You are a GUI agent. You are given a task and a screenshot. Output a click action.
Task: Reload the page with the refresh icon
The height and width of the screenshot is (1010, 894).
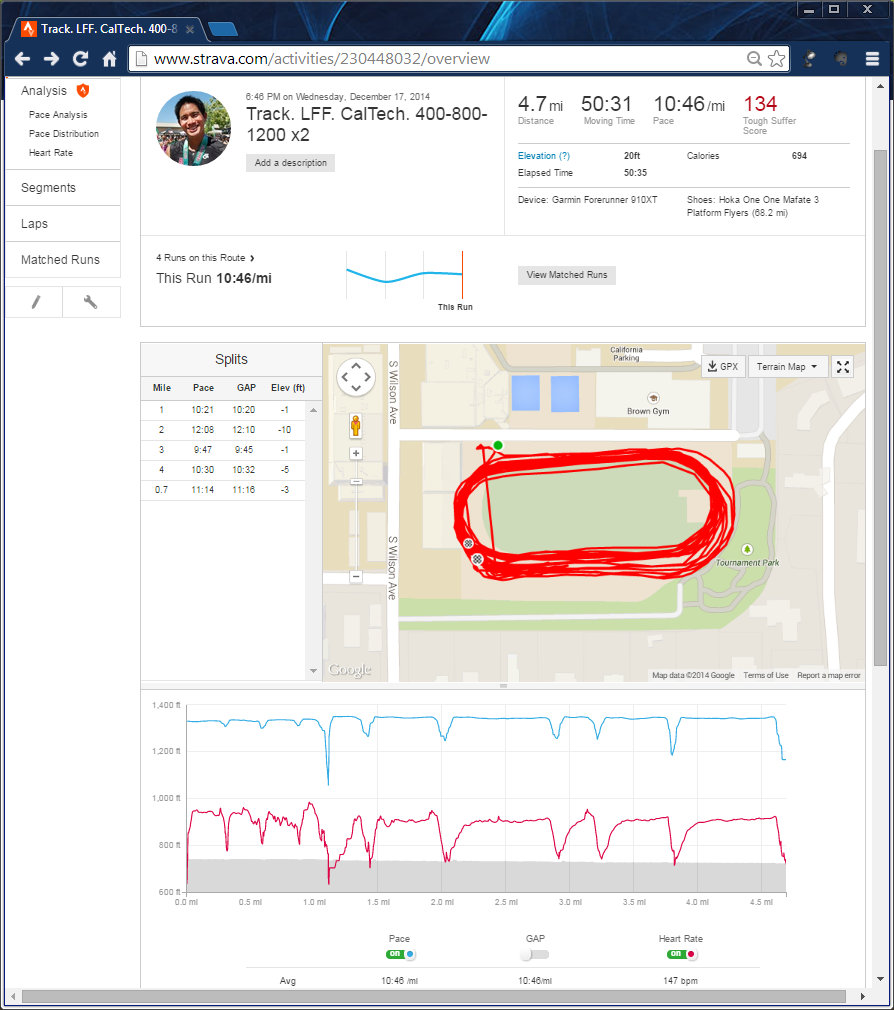81,59
